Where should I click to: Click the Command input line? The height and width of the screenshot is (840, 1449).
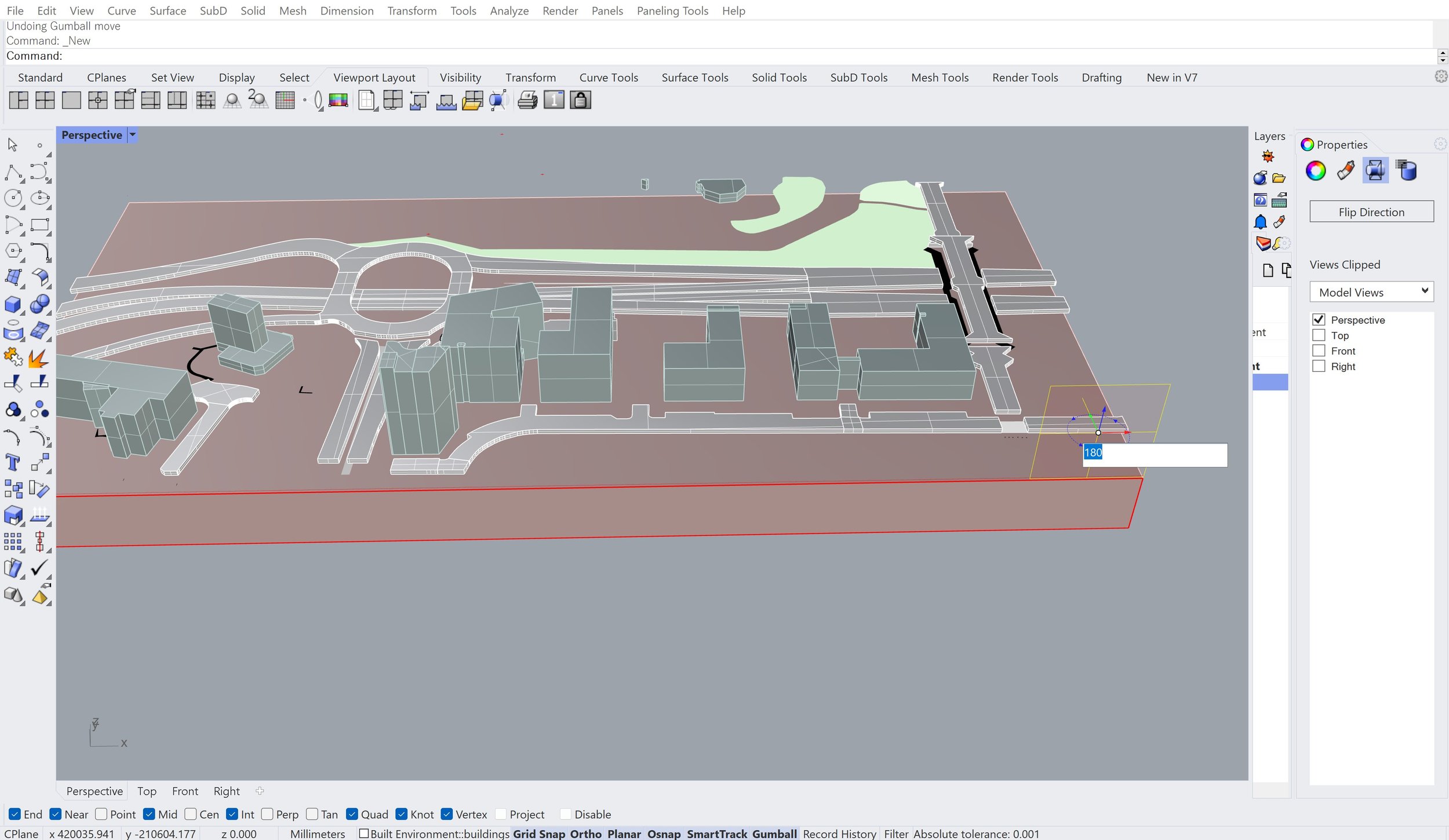coord(719,56)
